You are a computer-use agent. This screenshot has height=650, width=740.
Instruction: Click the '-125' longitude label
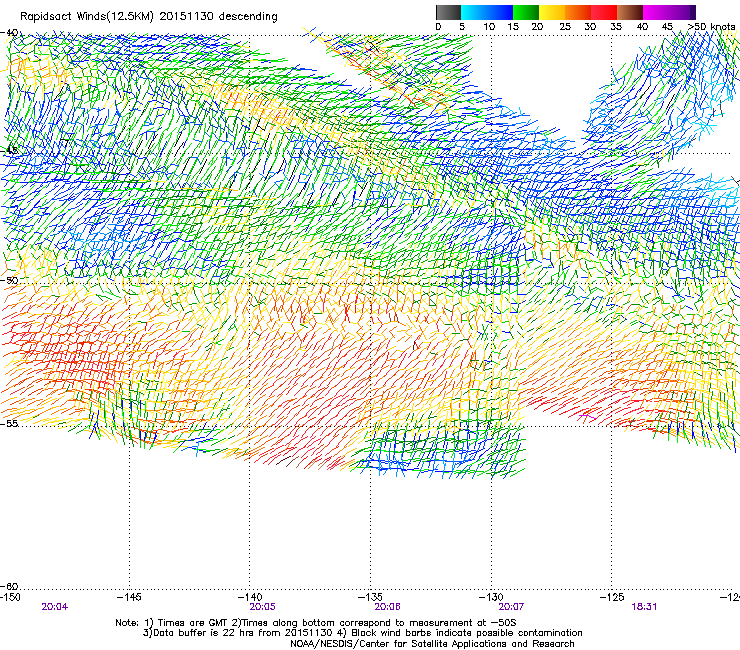click(612, 597)
